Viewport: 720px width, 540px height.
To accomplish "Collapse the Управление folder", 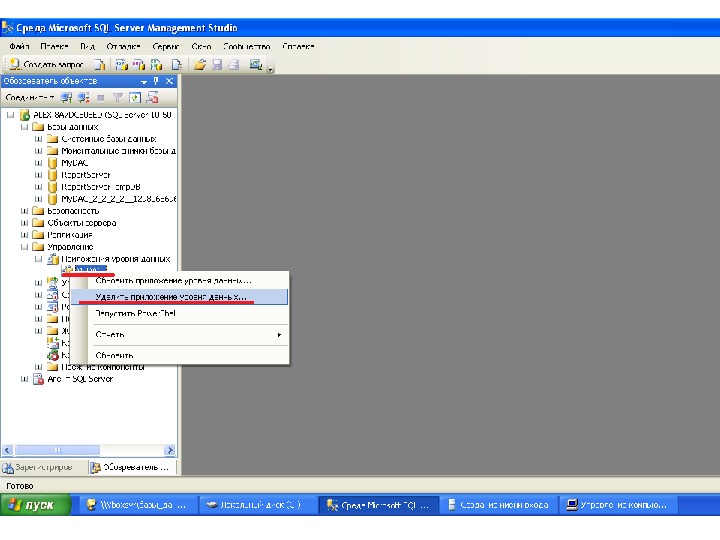I will pyautogui.click(x=24, y=247).
